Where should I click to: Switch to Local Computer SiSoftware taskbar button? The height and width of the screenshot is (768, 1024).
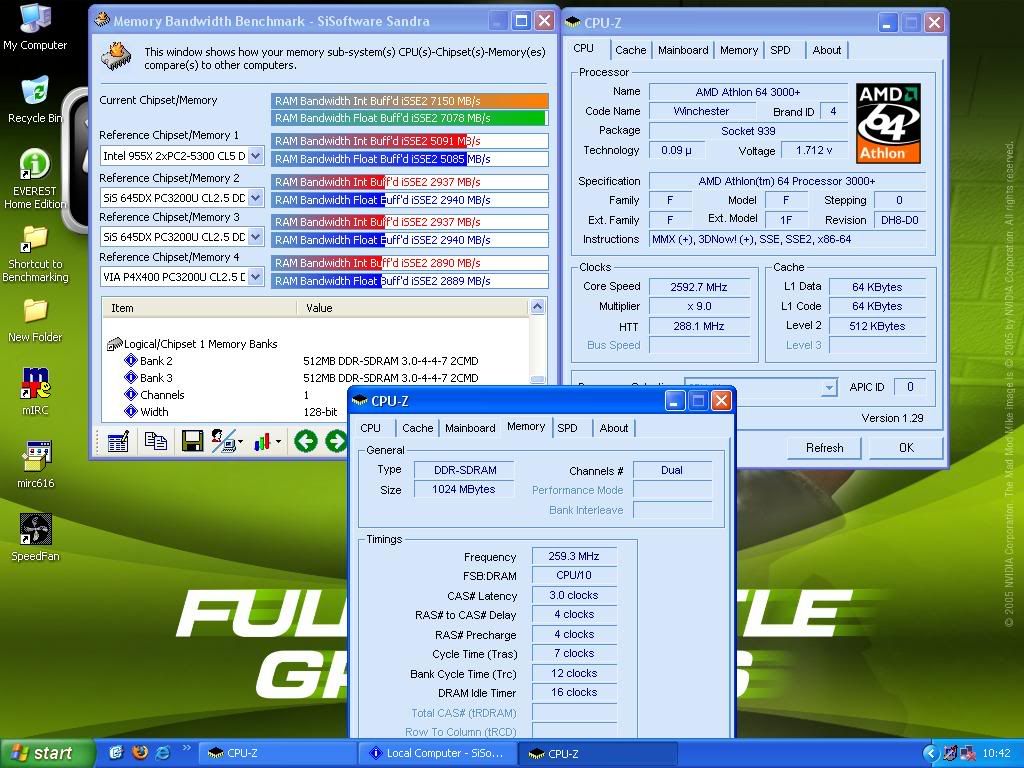click(437, 753)
